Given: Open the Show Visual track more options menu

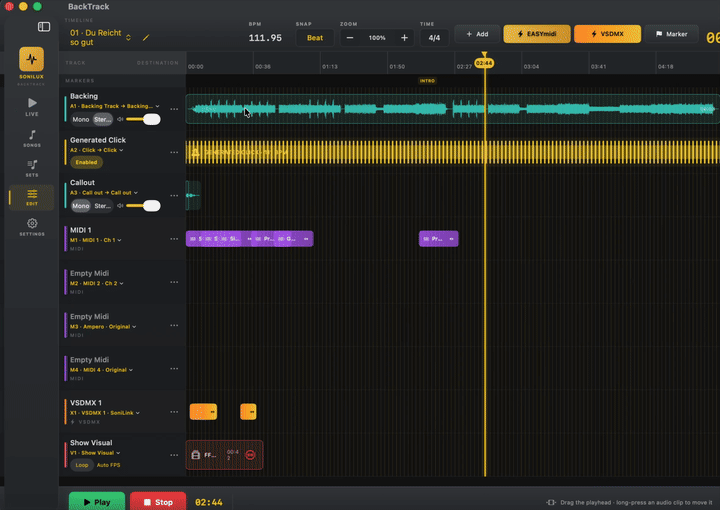Looking at the screenshot, I should (x=174, y=455).
